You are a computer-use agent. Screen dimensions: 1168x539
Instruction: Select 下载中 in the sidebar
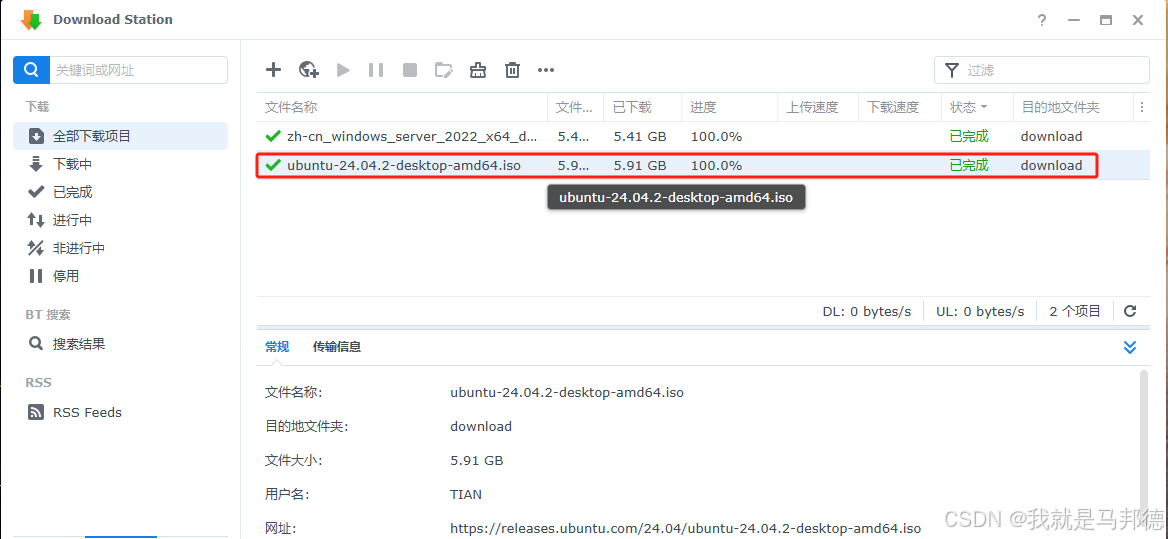click(121, 164)
